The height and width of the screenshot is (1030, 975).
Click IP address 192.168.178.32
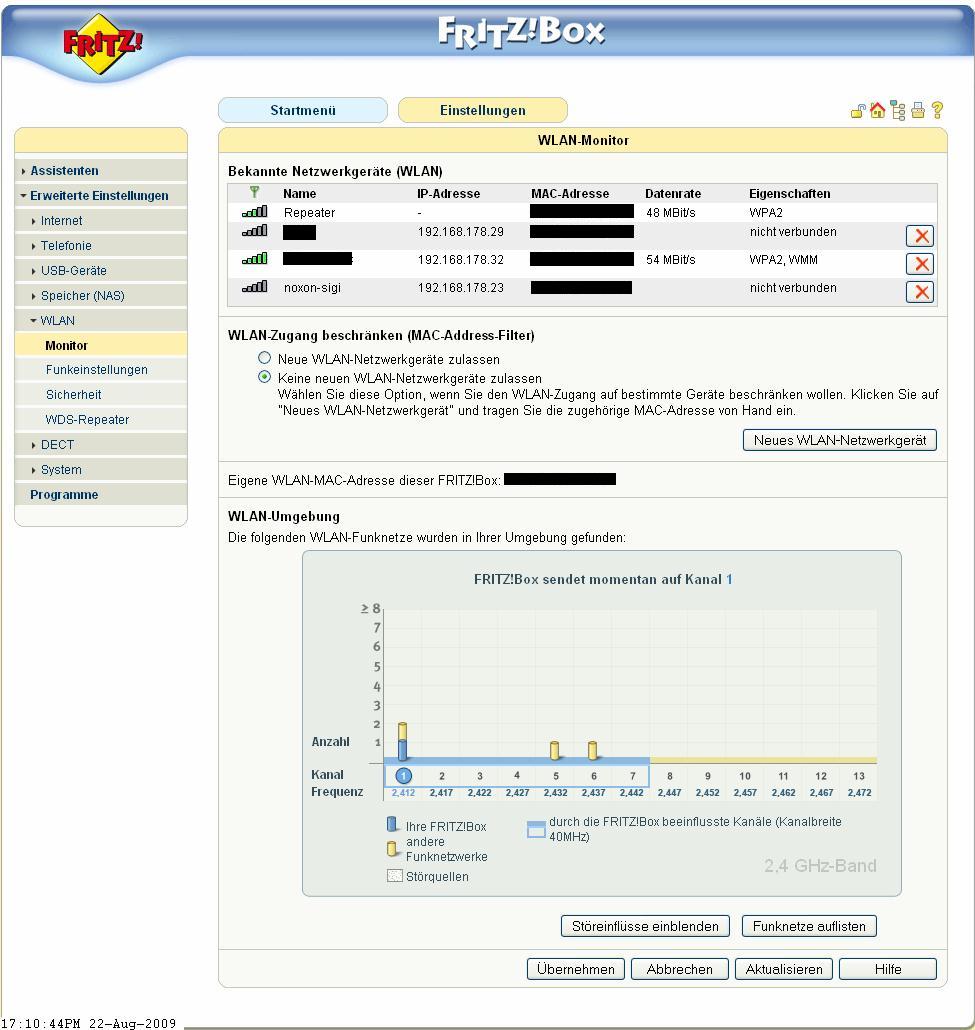461,260
